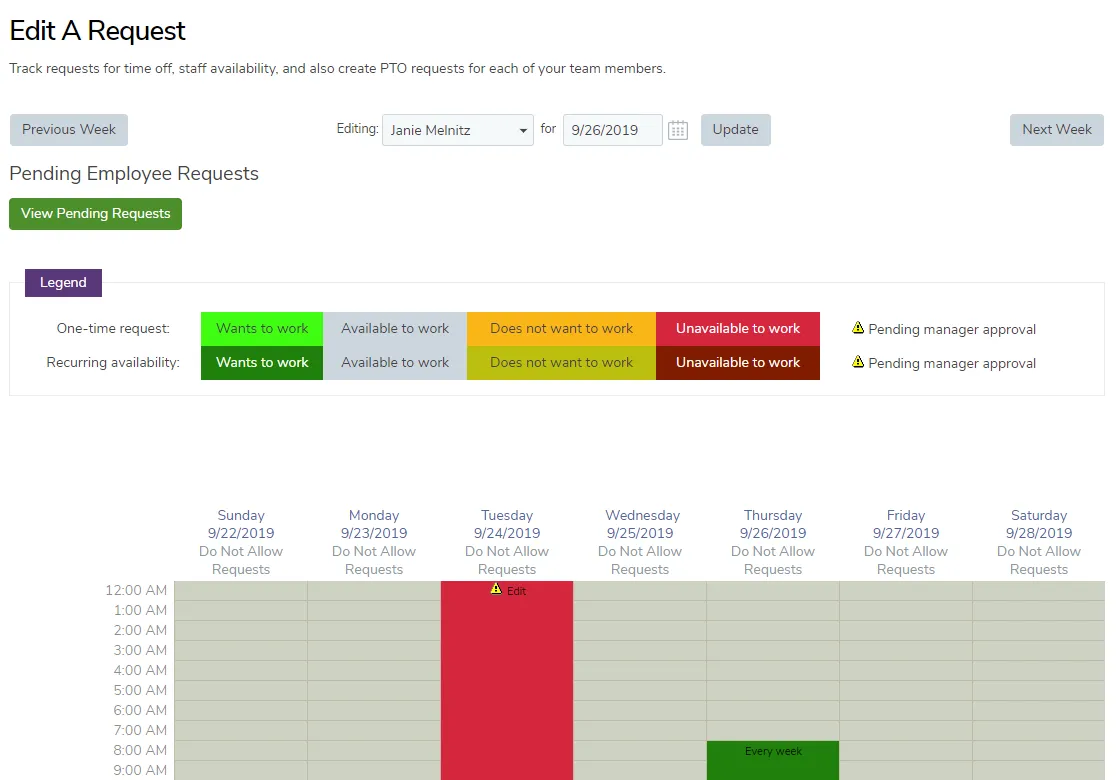Click Monday 3:00 AM grid cell
The width and height of the screenshot is (1117, 780).
point(374,650)
